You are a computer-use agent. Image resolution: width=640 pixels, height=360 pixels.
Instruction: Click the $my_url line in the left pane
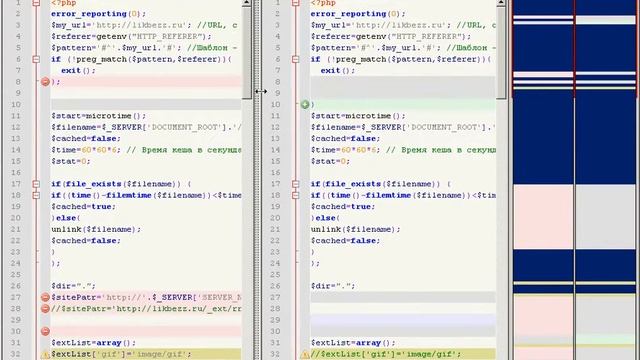click(x=144, y=25)
